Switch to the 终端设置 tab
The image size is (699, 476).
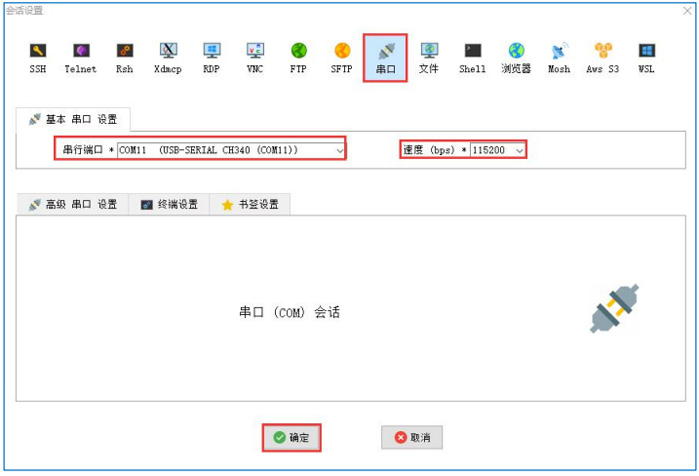click(x=169, y=205)
